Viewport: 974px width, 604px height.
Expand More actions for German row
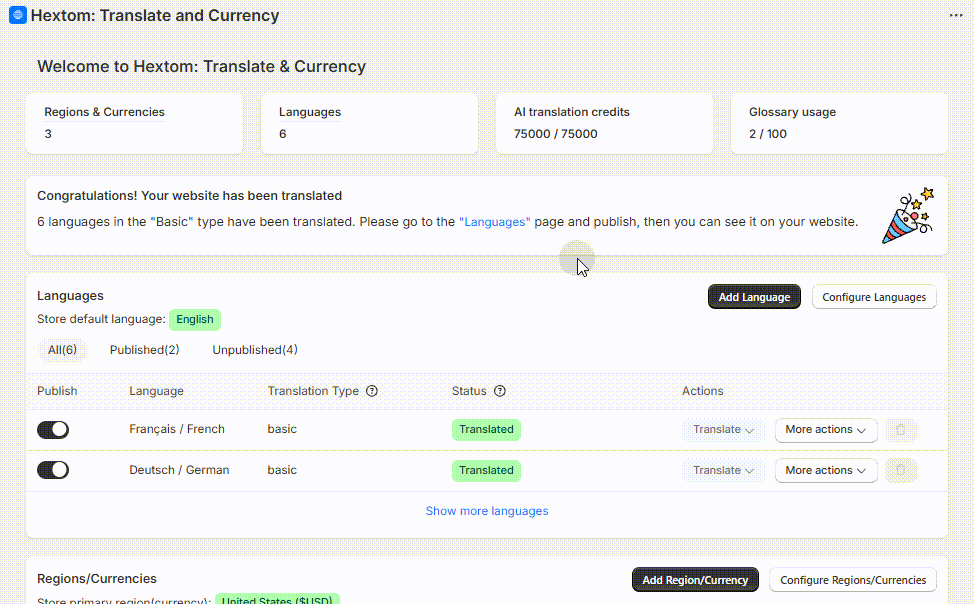click(826, 470)
